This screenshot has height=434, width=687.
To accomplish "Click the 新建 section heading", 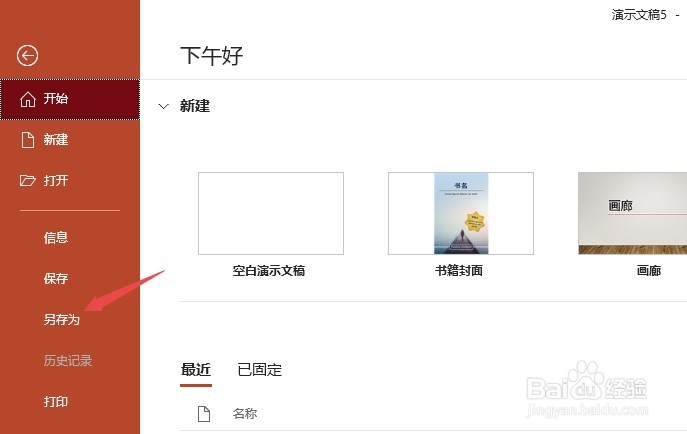I will [x=195, y=106].
